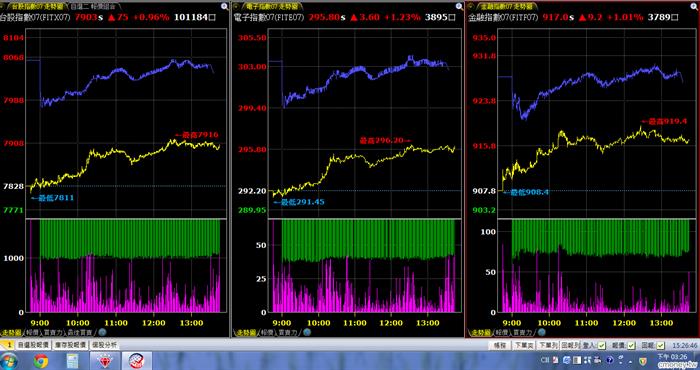Open the 自選股報價 page tab
700x370 pixels.
[33, 345]
